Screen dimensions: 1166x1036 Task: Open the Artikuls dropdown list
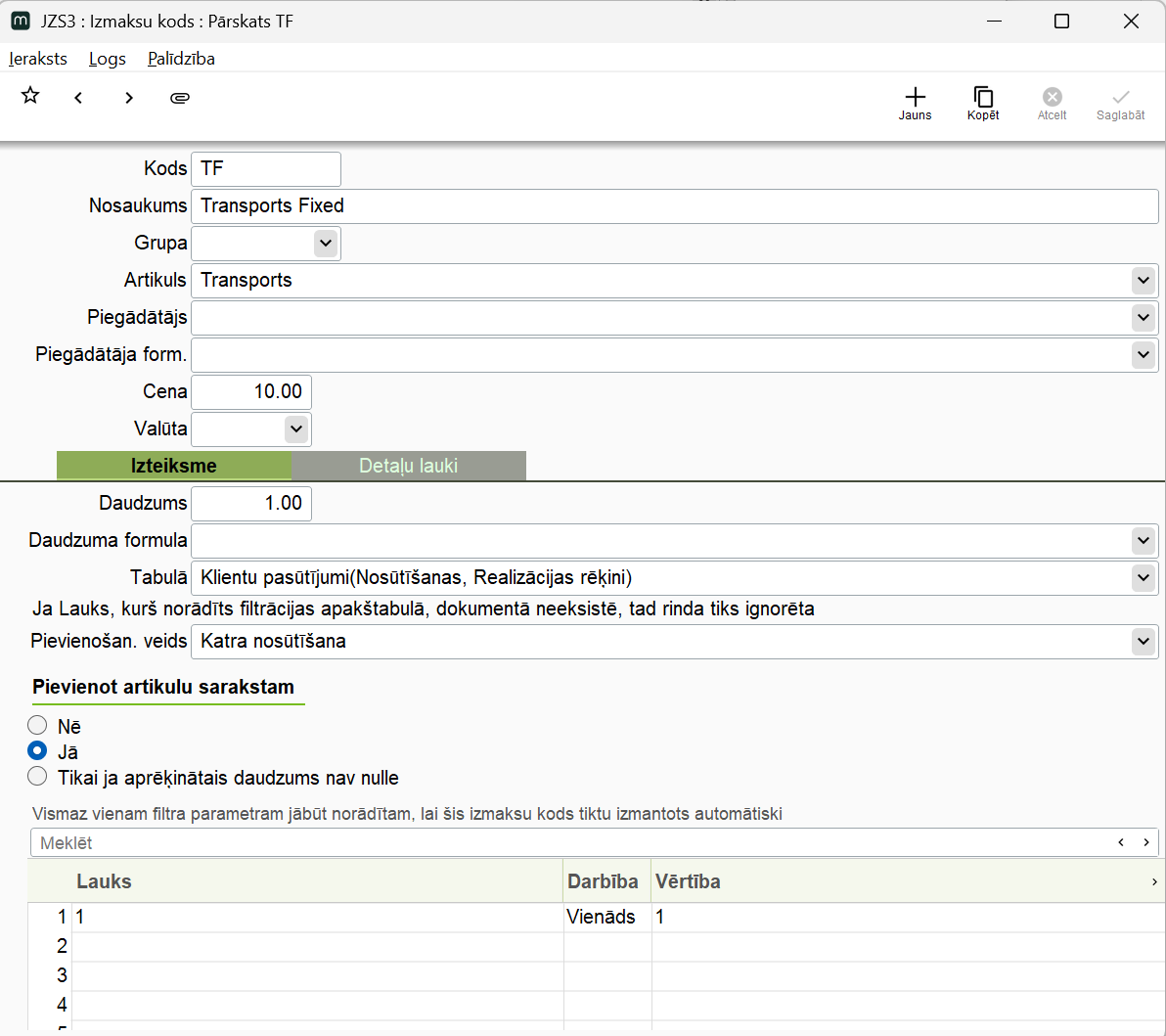1143,281
